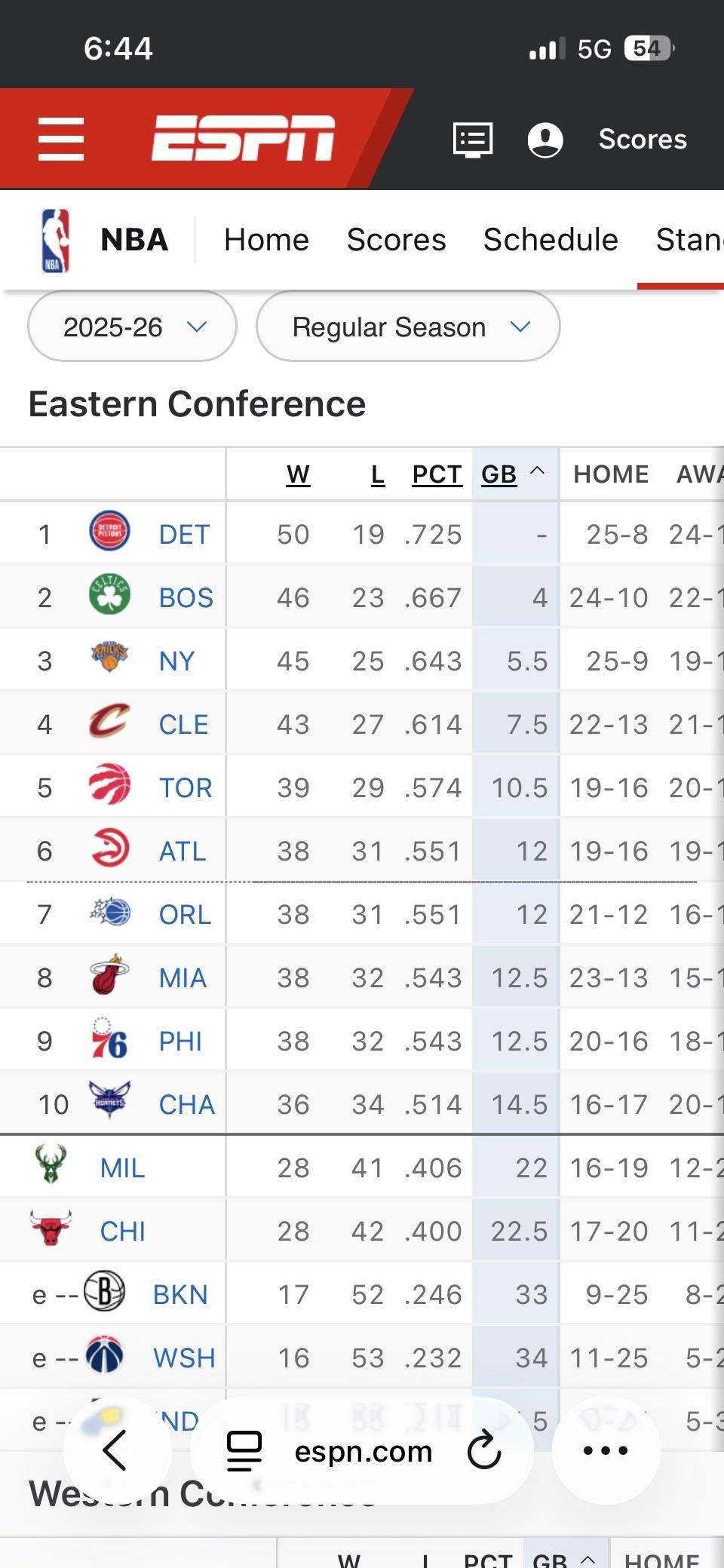Open the Regular Season dropdown
Screen dimensions: 724x1568
(x=408, y=327)
